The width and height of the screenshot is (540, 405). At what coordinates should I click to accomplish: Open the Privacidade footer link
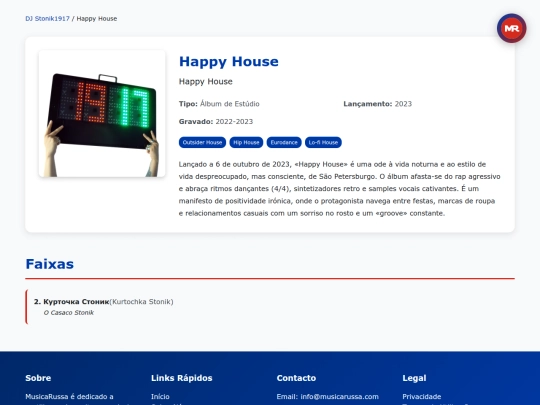pyautogui.click(x=422, y=396)
